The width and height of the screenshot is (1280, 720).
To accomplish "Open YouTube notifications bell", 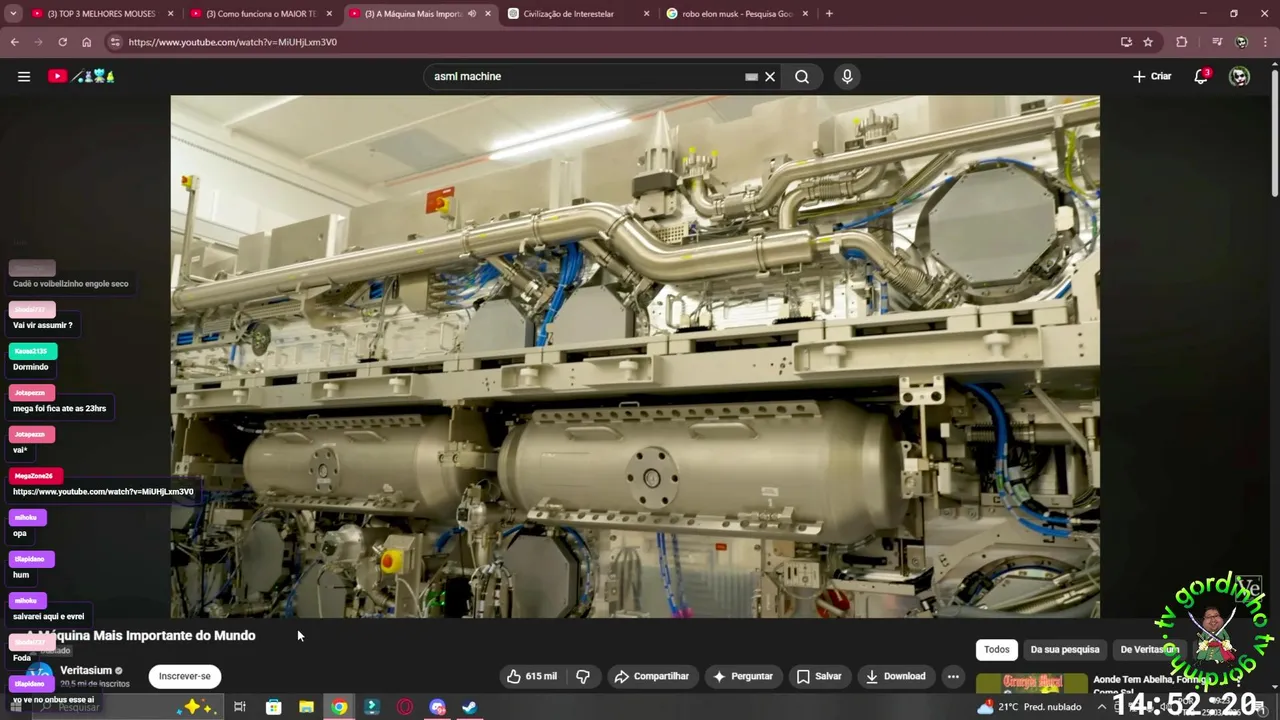I will pyautogui.click(x=1201, y=76).
